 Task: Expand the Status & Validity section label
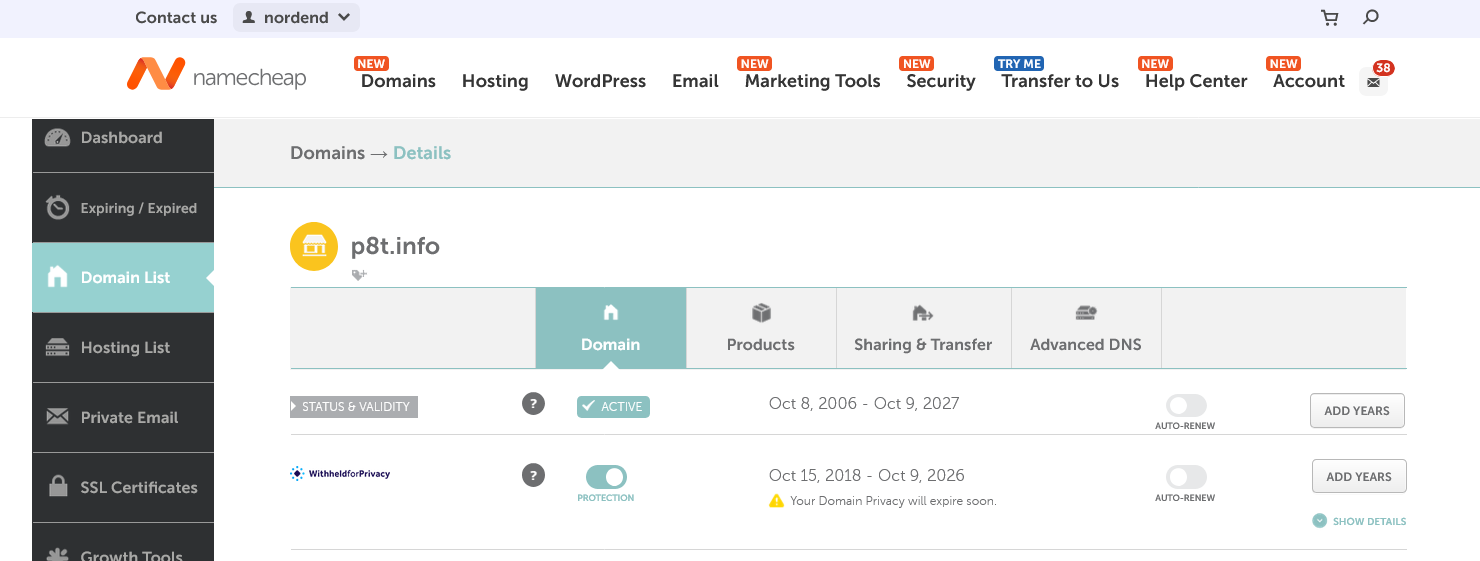pyautogui.click(x=354, y=407)
